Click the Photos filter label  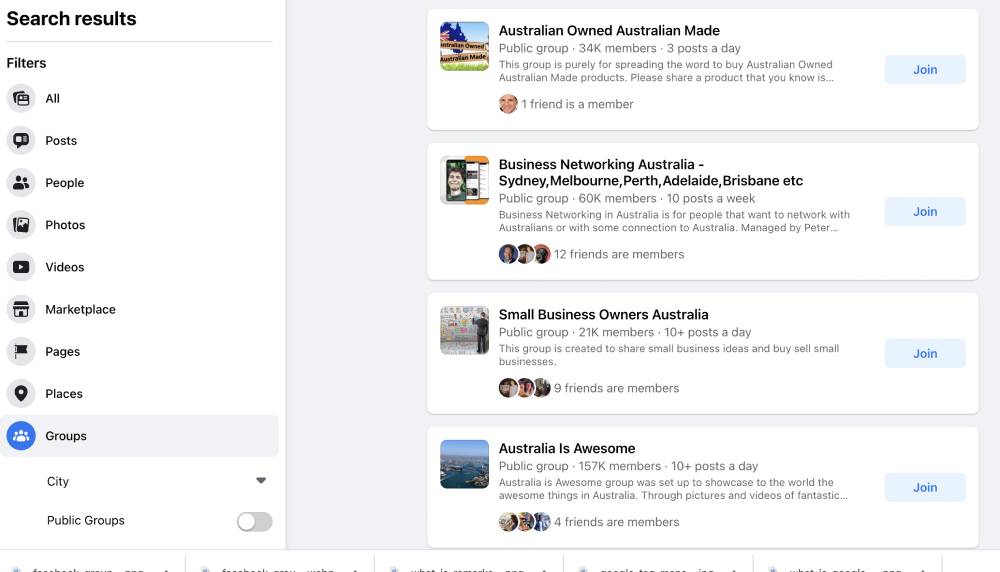[65, 224]
